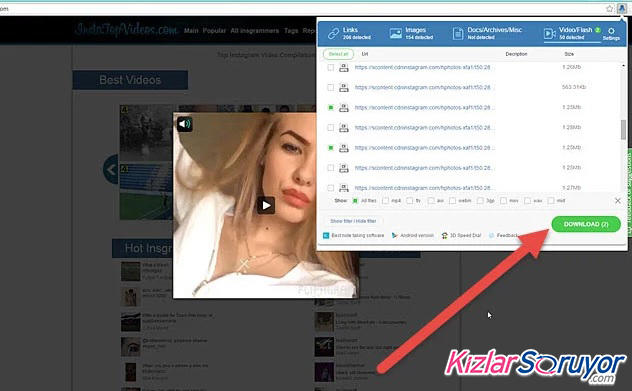Viewport: 632px width, 391px height.
Task: Click the file icon in the 1.20Mb row
Action: [x=344, y=67]
